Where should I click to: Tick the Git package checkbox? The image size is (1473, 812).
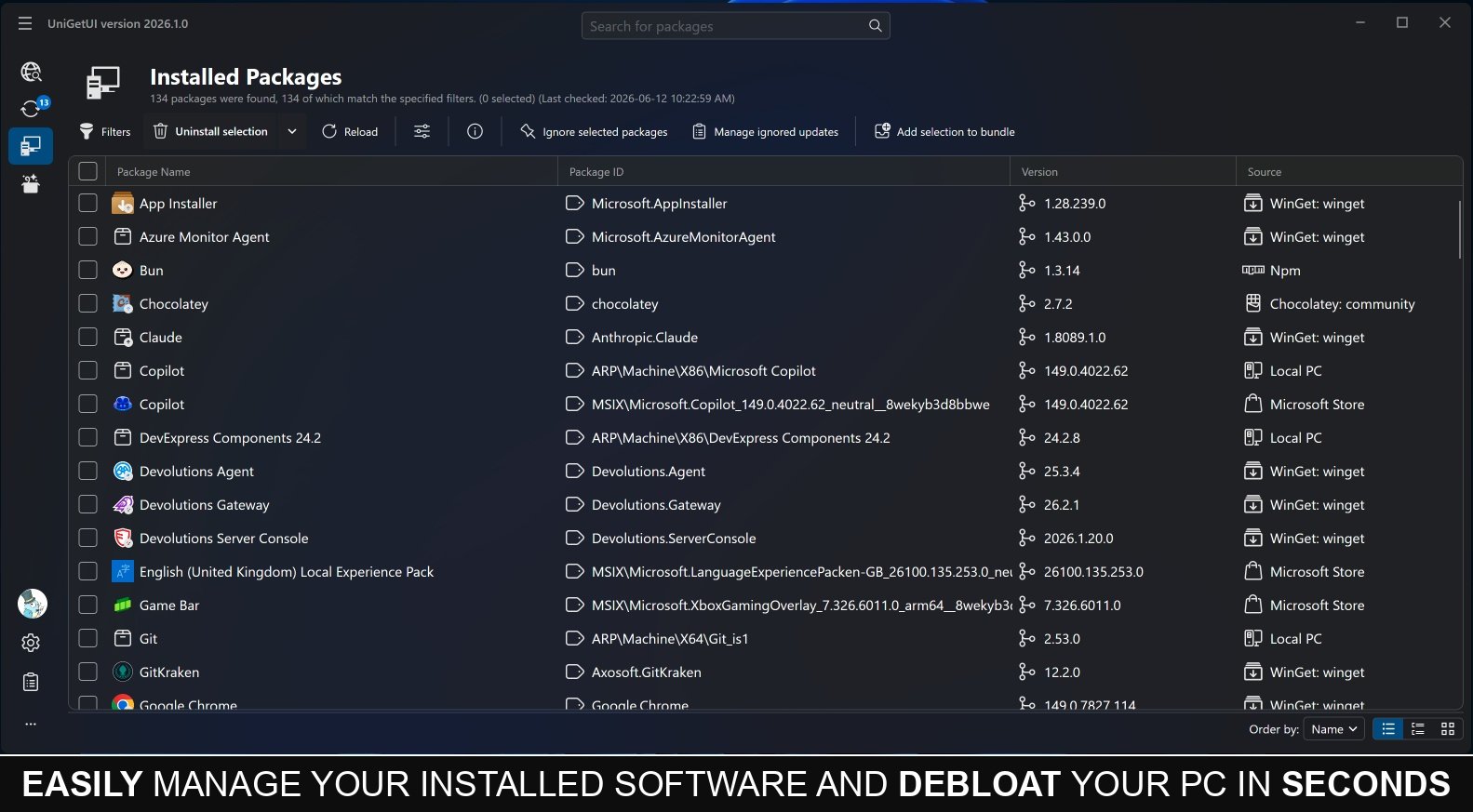click(x=88, y=638)
